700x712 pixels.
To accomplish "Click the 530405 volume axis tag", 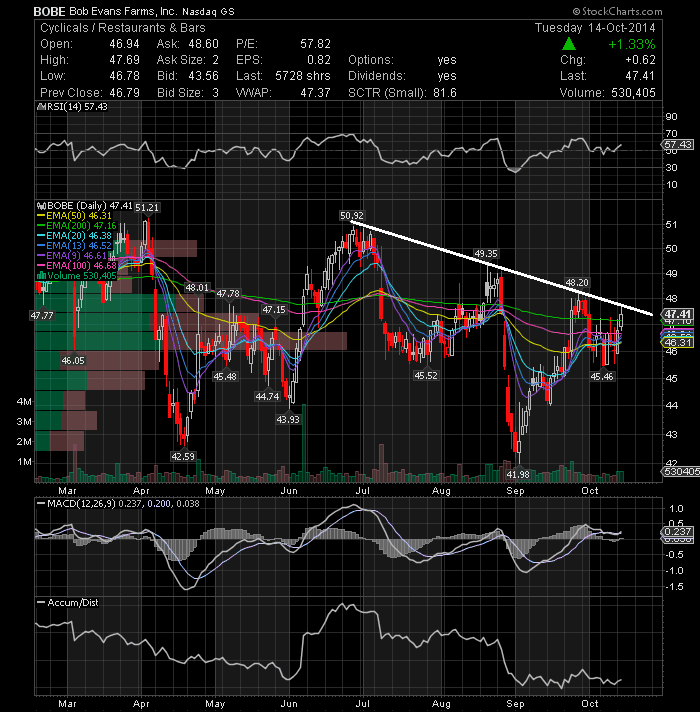I will (x=680, y=471).
